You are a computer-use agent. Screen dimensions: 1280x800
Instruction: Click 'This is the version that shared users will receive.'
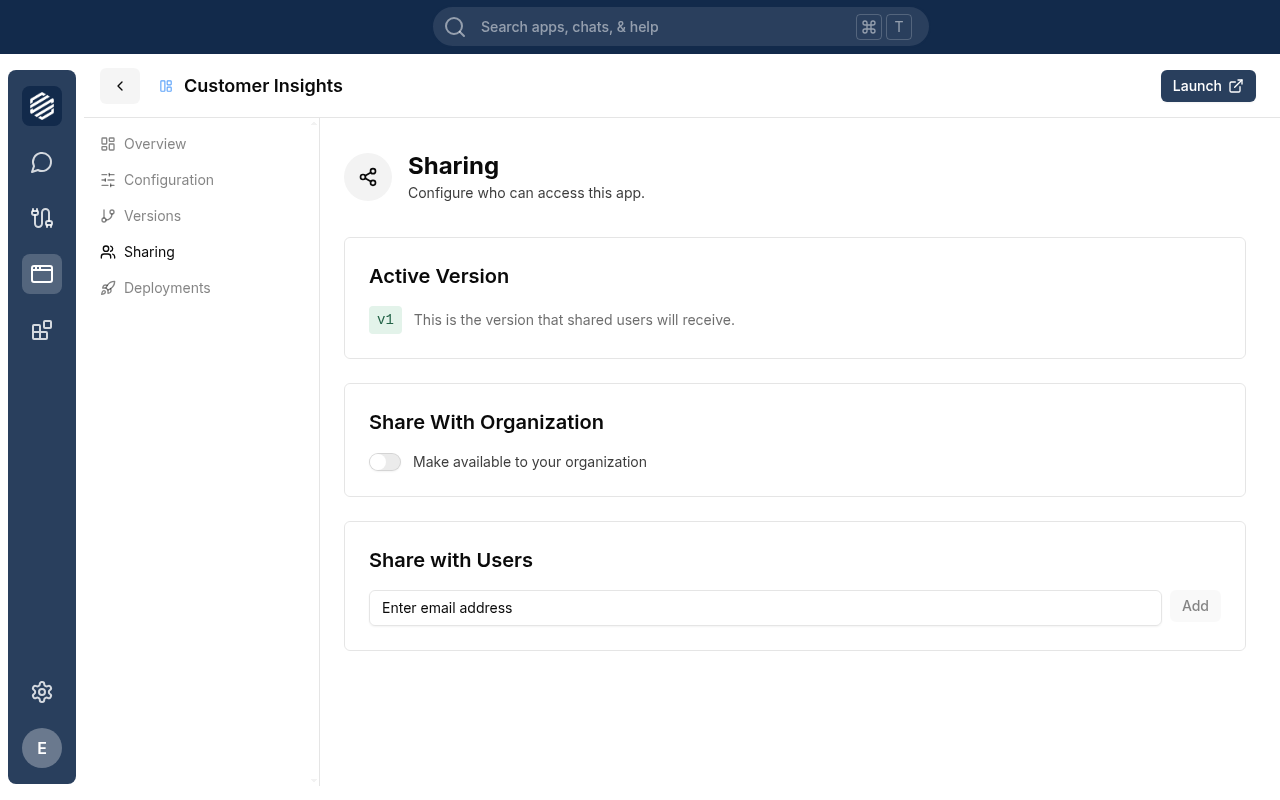tap(574, 320)
